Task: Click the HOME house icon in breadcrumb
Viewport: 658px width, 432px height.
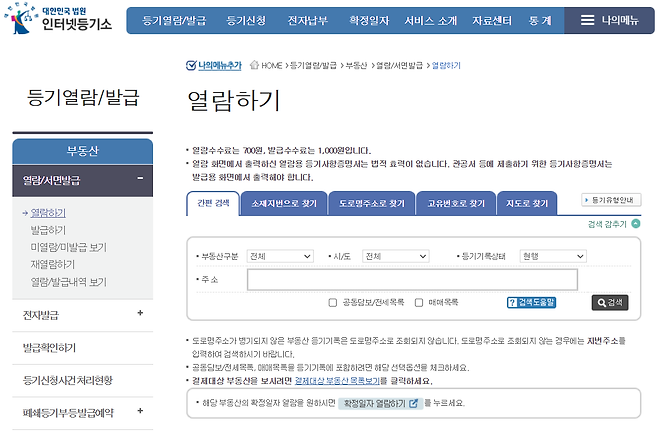Action: pos(254,65)
